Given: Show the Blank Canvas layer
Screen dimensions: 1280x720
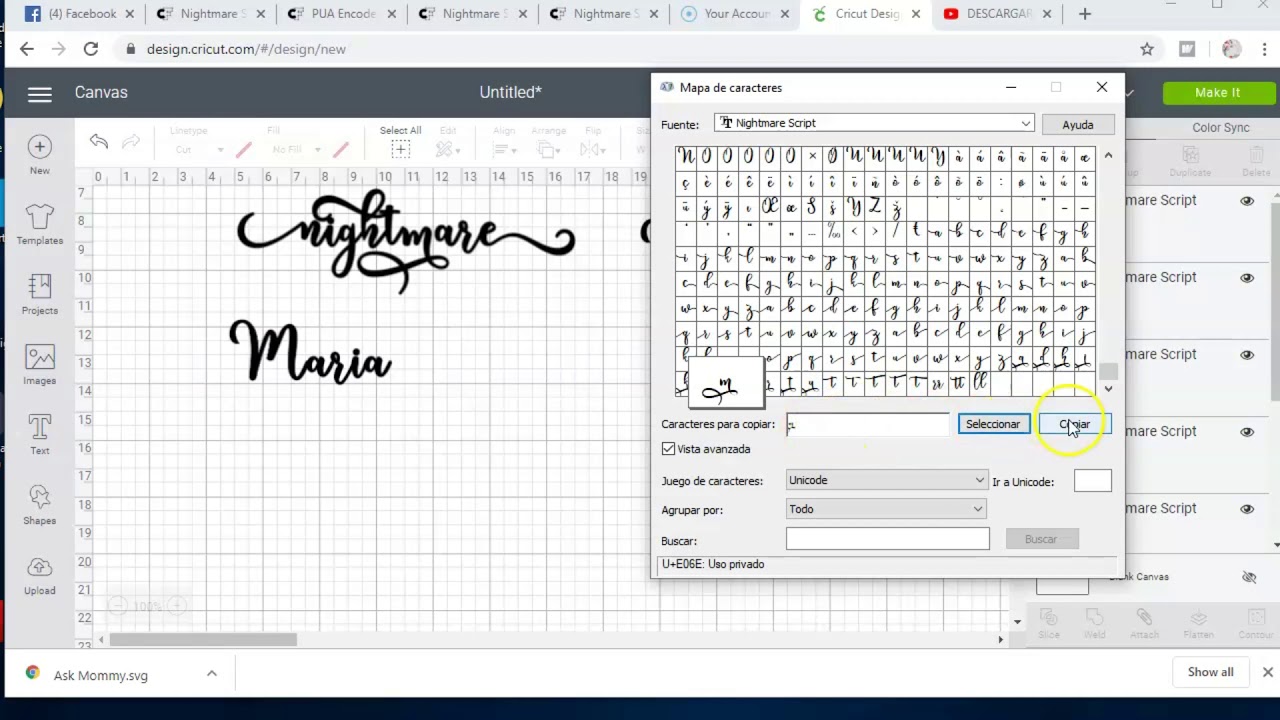Looking at the screenshot, I should tap(1248, 577).
